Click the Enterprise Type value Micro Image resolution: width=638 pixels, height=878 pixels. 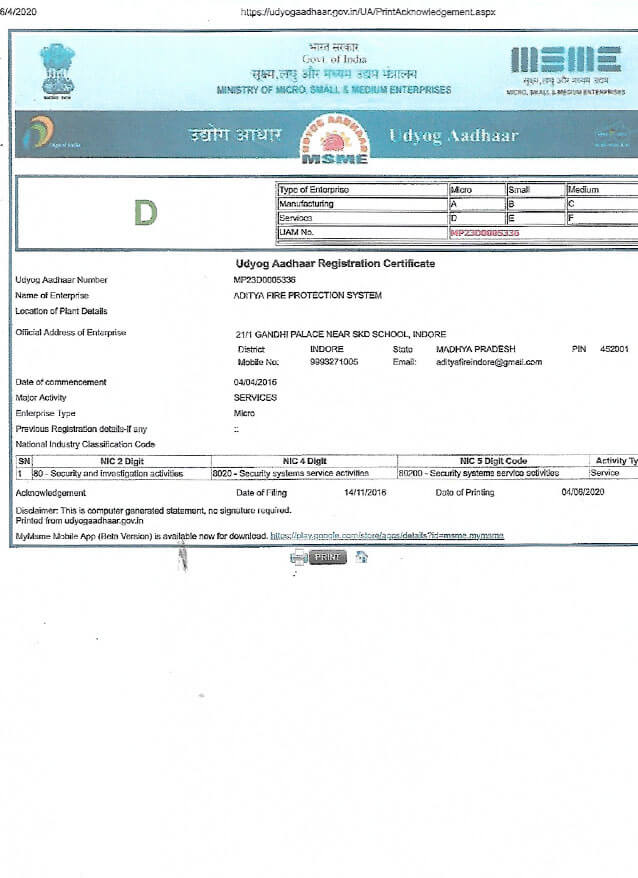244,413
